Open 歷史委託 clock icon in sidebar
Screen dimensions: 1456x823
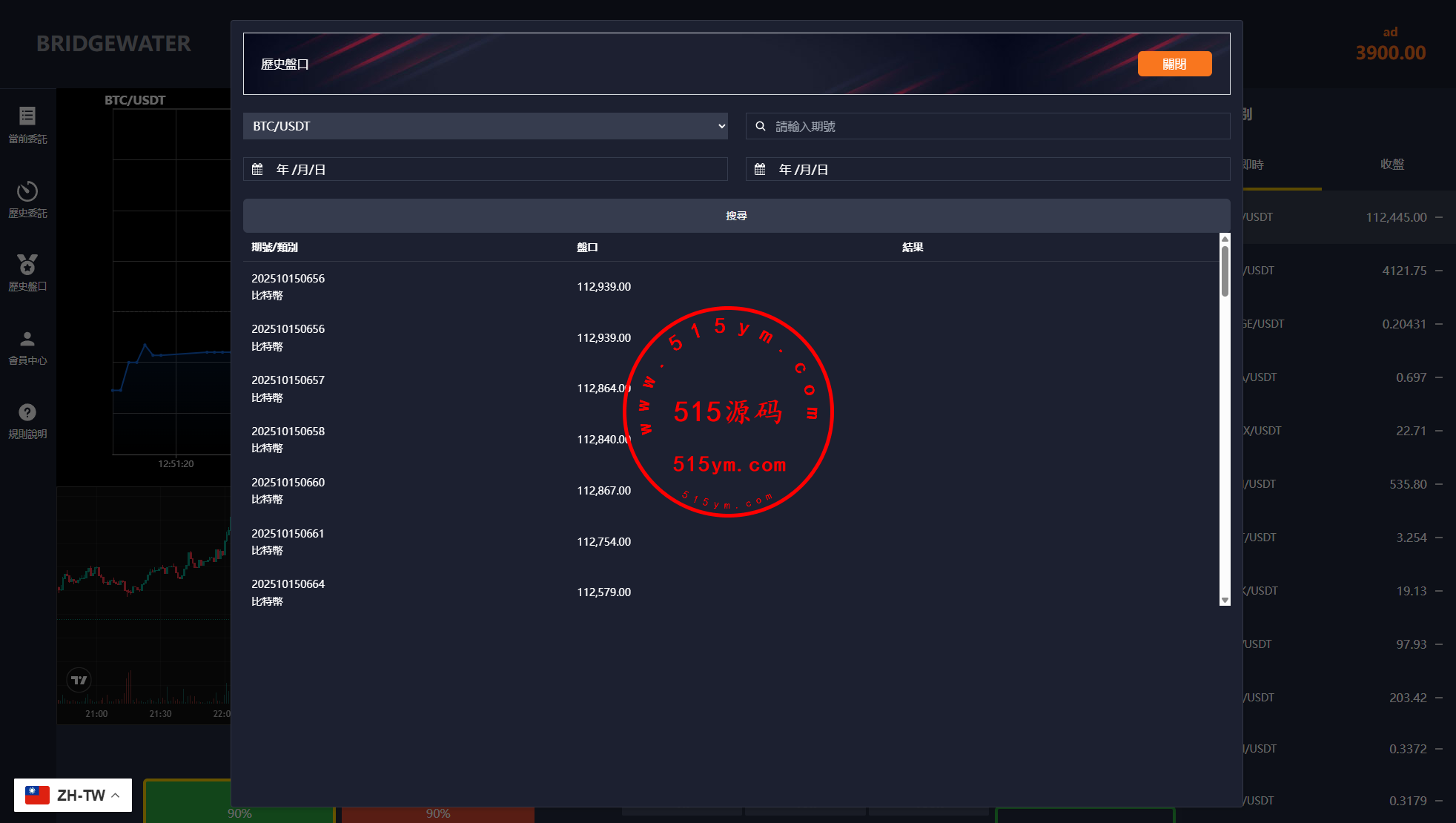27,191
